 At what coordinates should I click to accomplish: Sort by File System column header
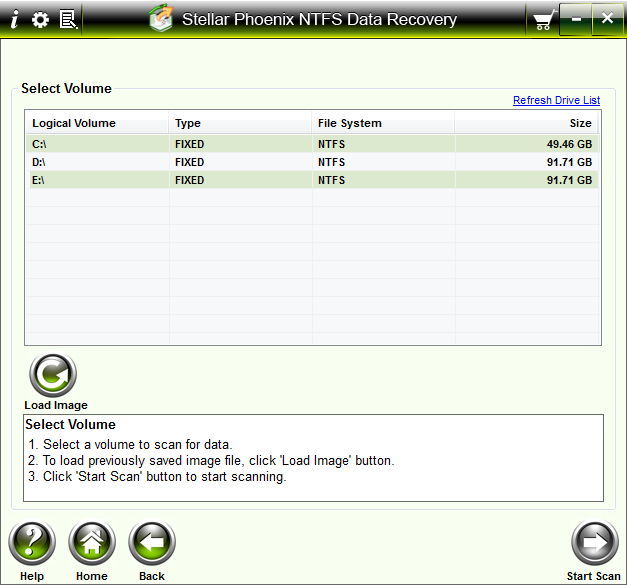coord(383,123)
